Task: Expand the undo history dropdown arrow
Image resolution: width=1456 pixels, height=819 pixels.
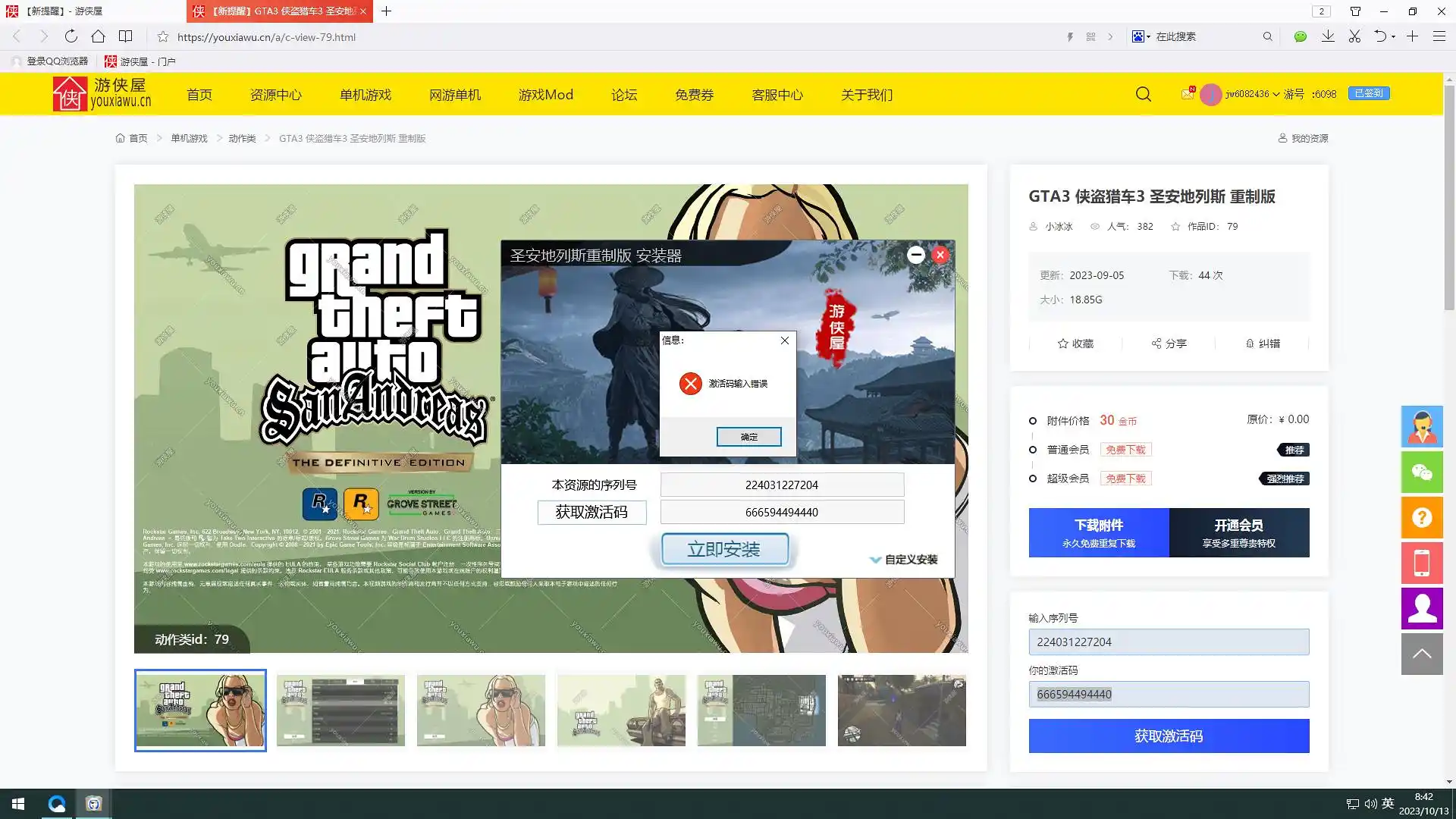Action: (1393, 37)
